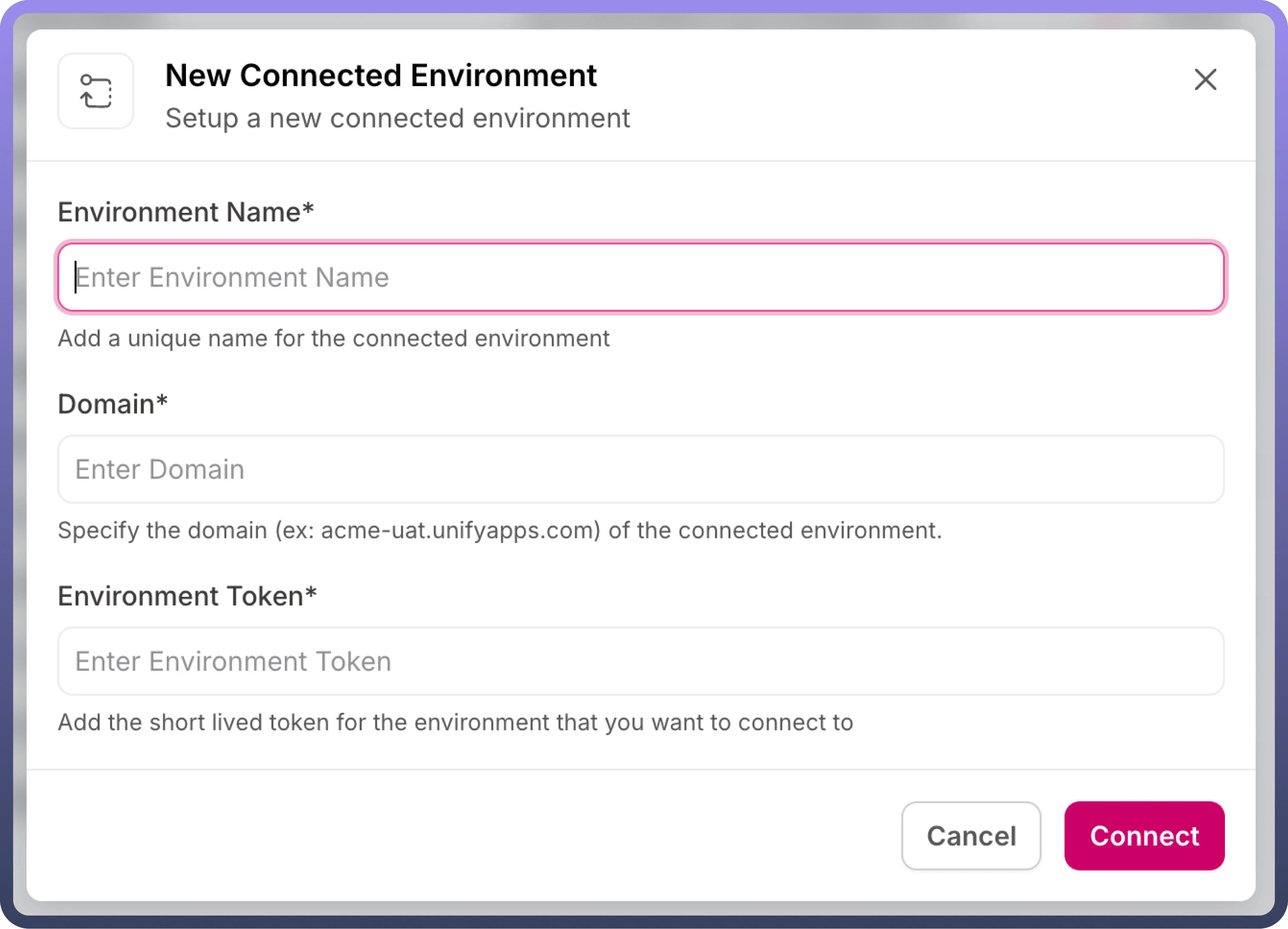Click the Setup a new connected environment subtitle
This screenshot has width=1288, height=929.
click(x=398, y=119)
